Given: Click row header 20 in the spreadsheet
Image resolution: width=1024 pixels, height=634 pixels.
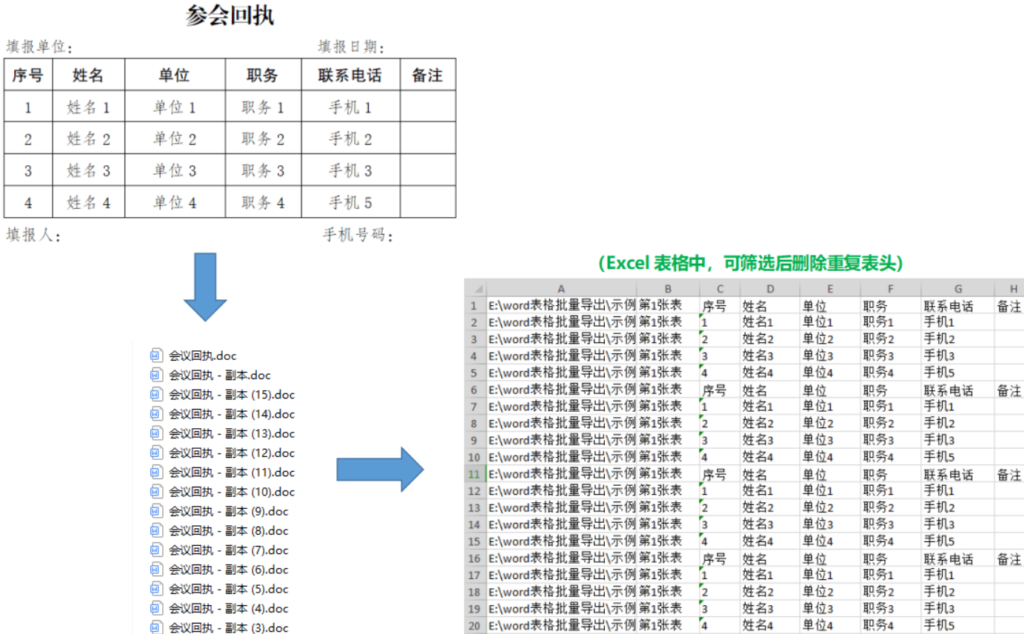Looking at the screenshot, I should coord(475,625).
